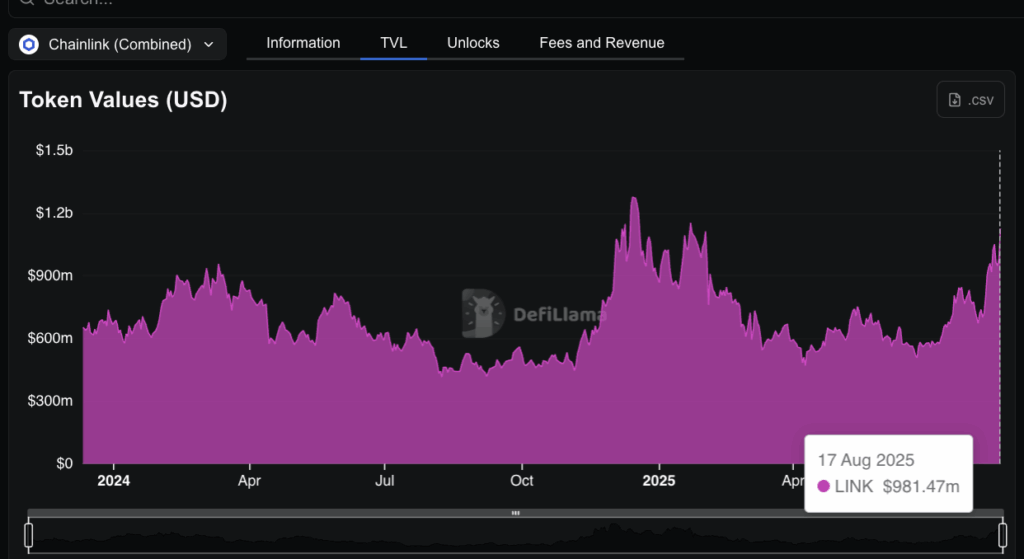Click the center grip of the range slider bar

tap(515, 513)
